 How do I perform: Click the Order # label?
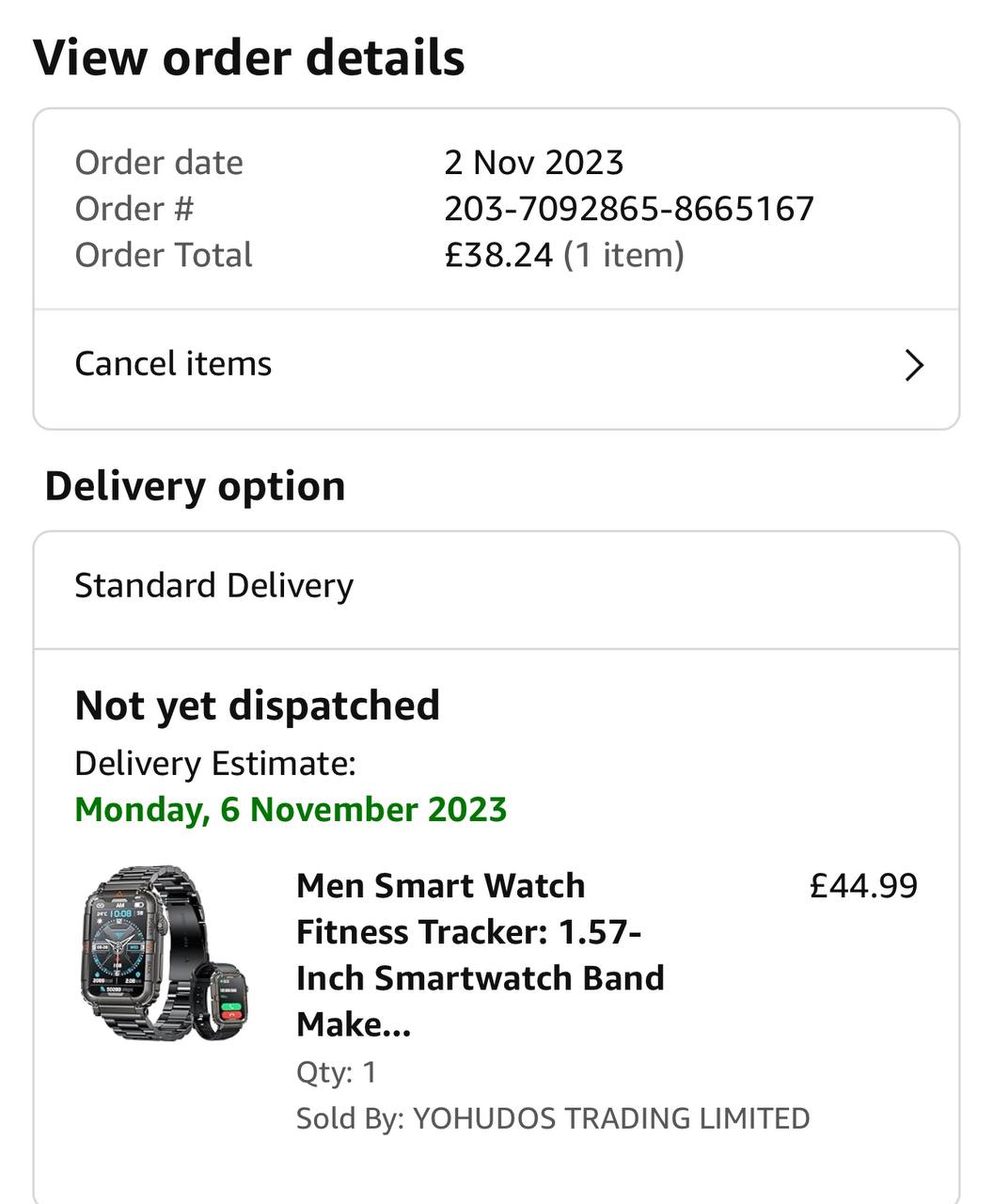point(134,209)
